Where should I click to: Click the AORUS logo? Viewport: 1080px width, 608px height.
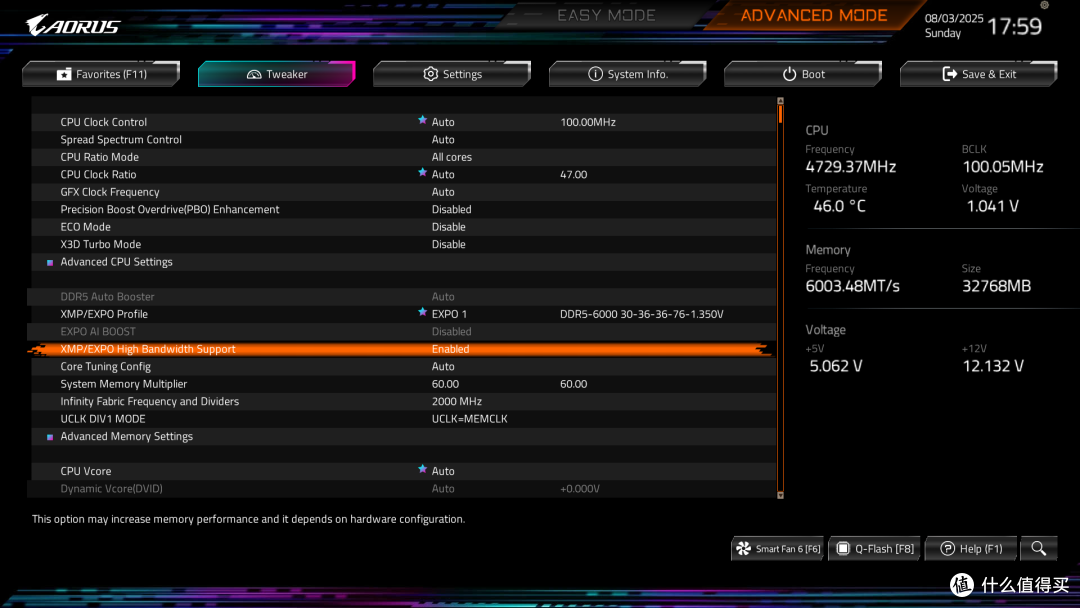click(73, 26)
